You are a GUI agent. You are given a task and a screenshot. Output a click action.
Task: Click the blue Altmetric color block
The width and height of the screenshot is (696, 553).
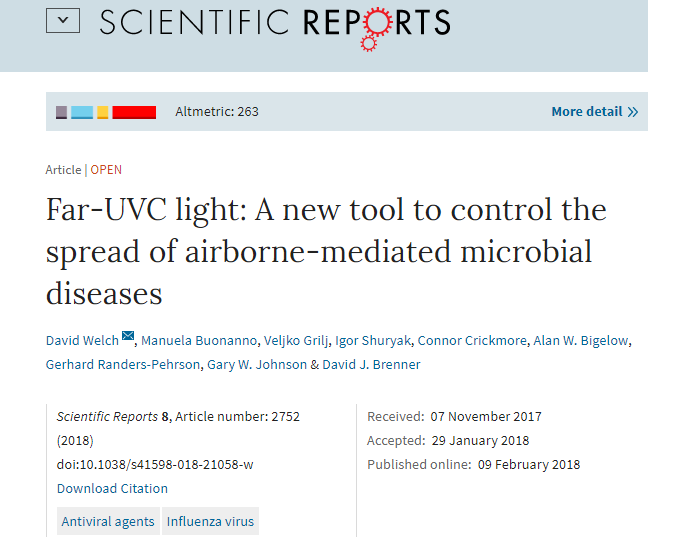pyautogui.click(x=82, y=112)
